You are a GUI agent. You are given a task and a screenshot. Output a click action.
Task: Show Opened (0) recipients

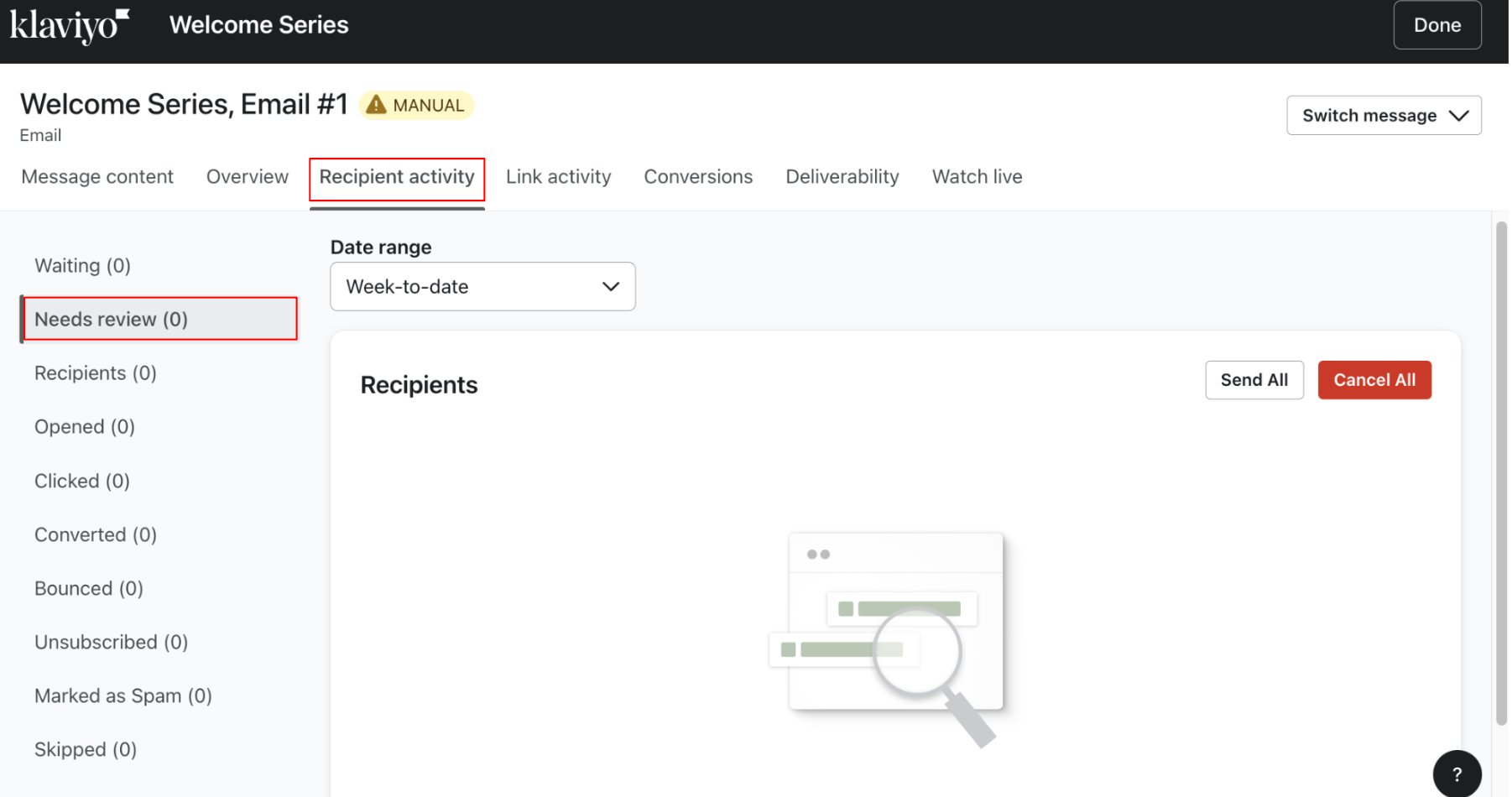pyautogui.click(x=85, y=427)
